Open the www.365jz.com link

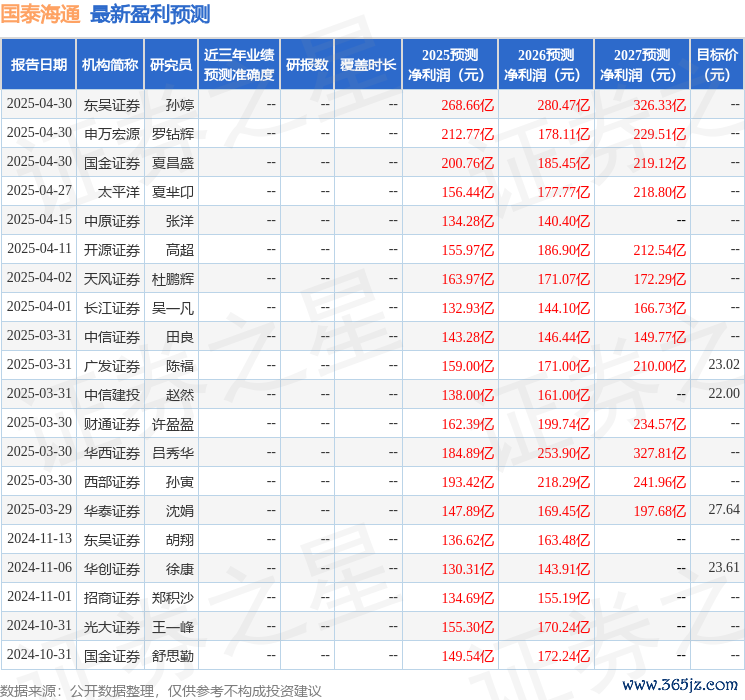680,684
